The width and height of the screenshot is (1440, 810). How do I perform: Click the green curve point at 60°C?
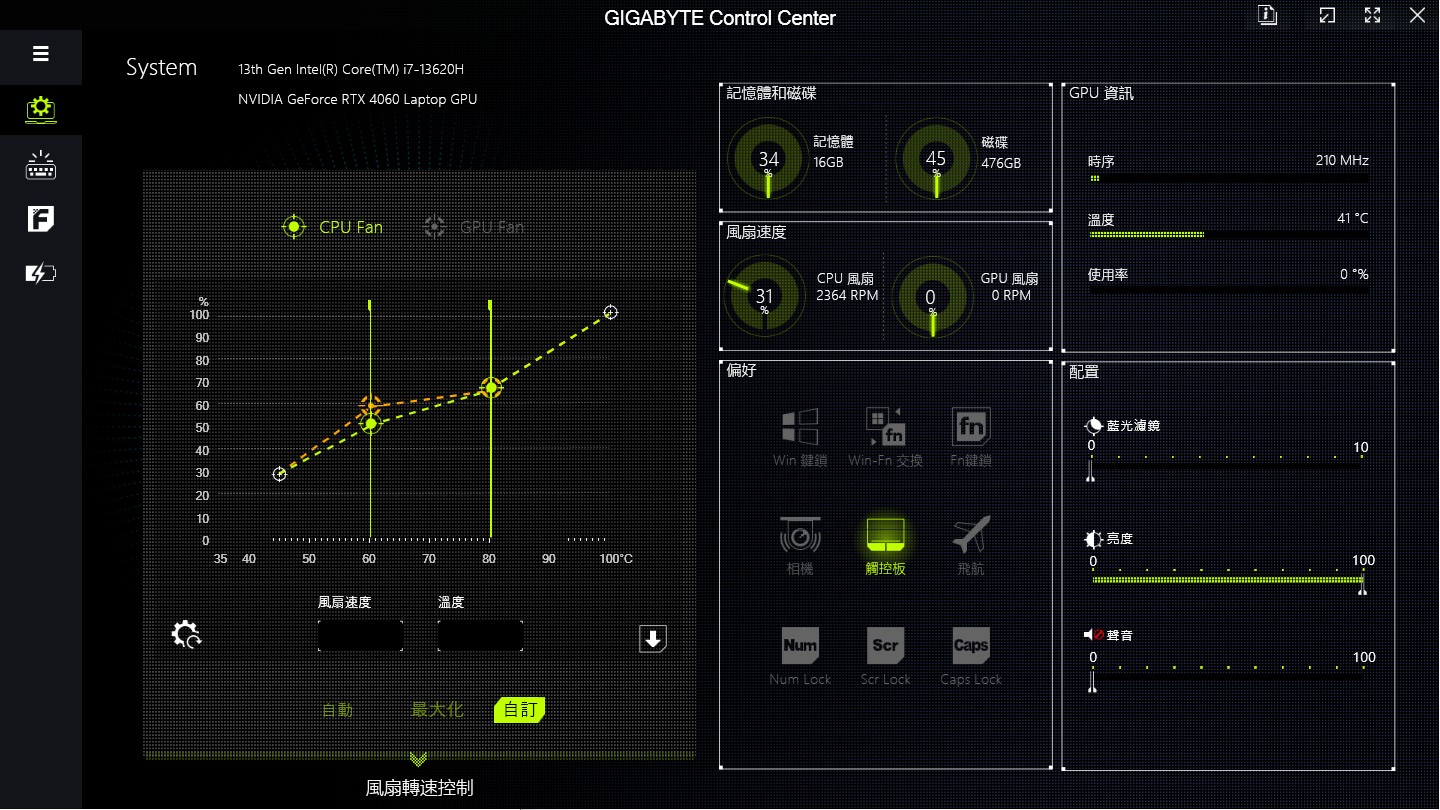click(x=371, y=424)
